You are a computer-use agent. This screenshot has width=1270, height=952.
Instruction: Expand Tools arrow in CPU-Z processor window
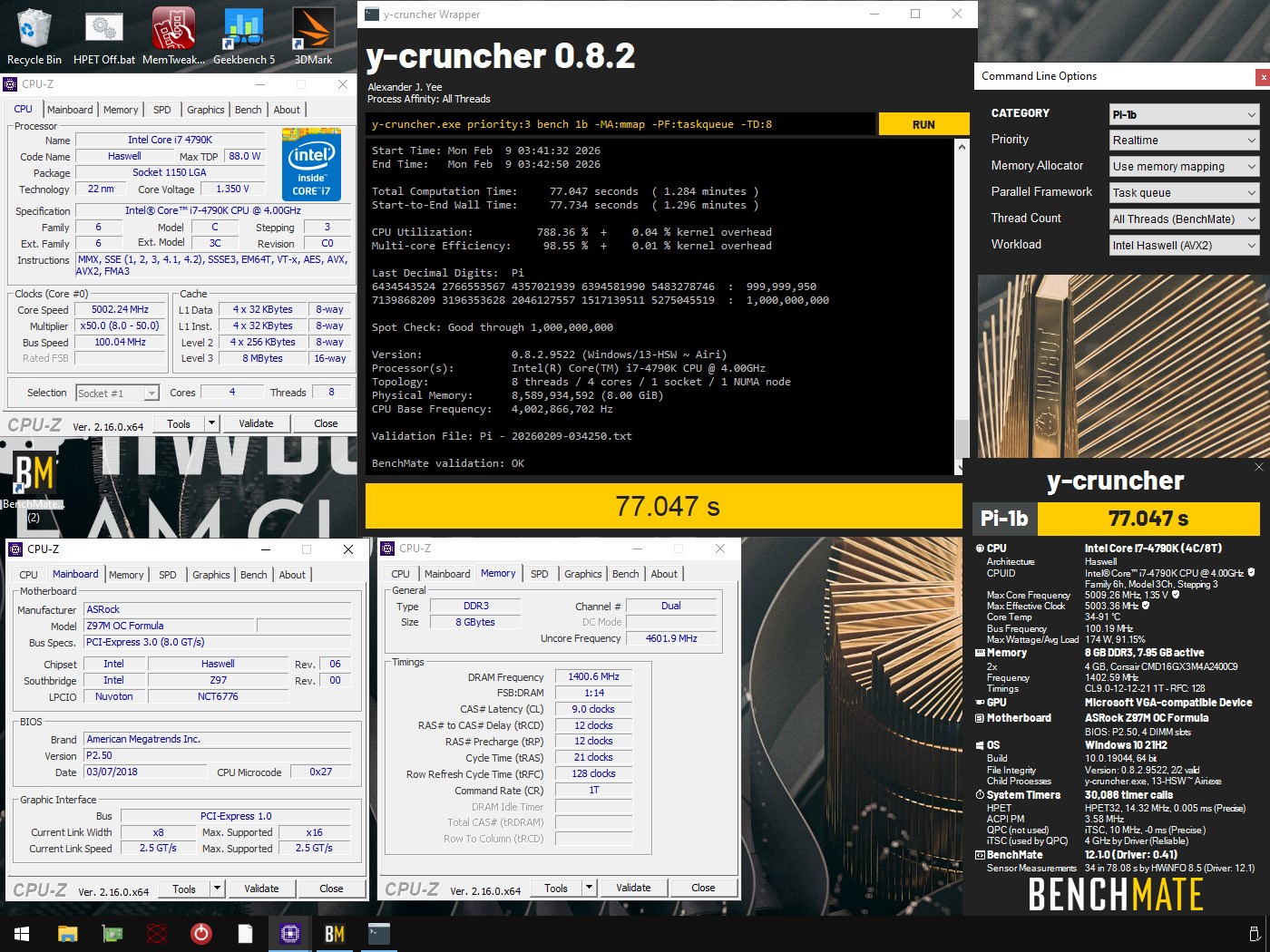click(211, 423)
